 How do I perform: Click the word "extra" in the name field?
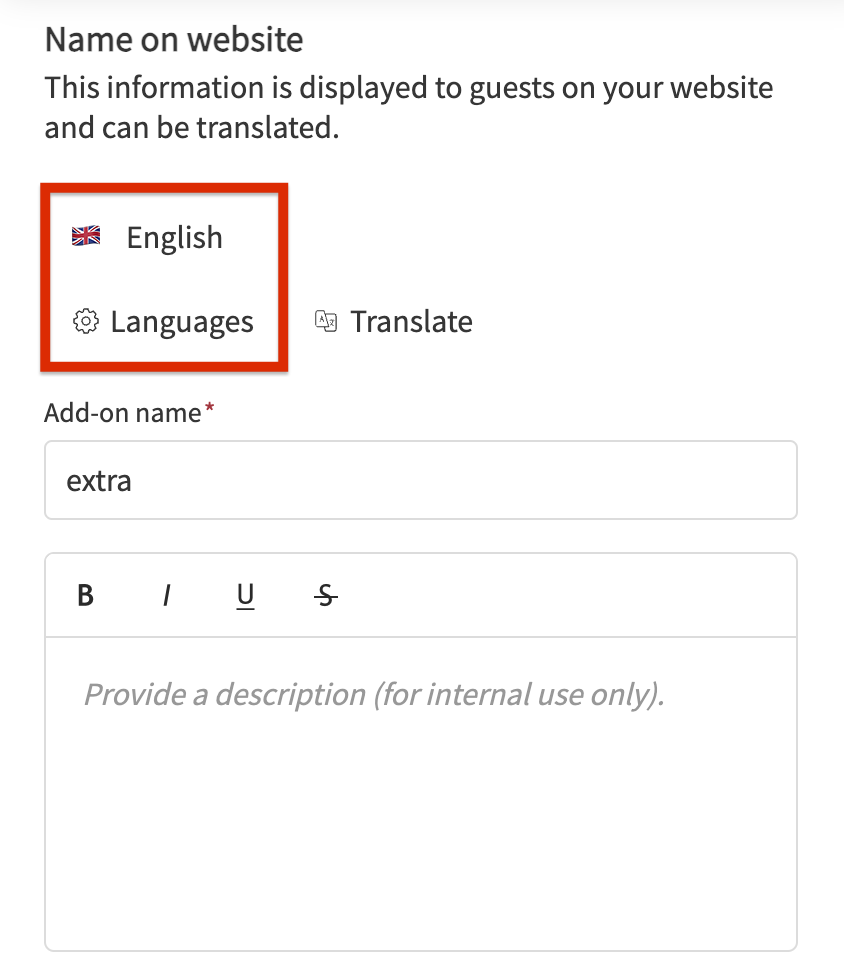[99, 481]
